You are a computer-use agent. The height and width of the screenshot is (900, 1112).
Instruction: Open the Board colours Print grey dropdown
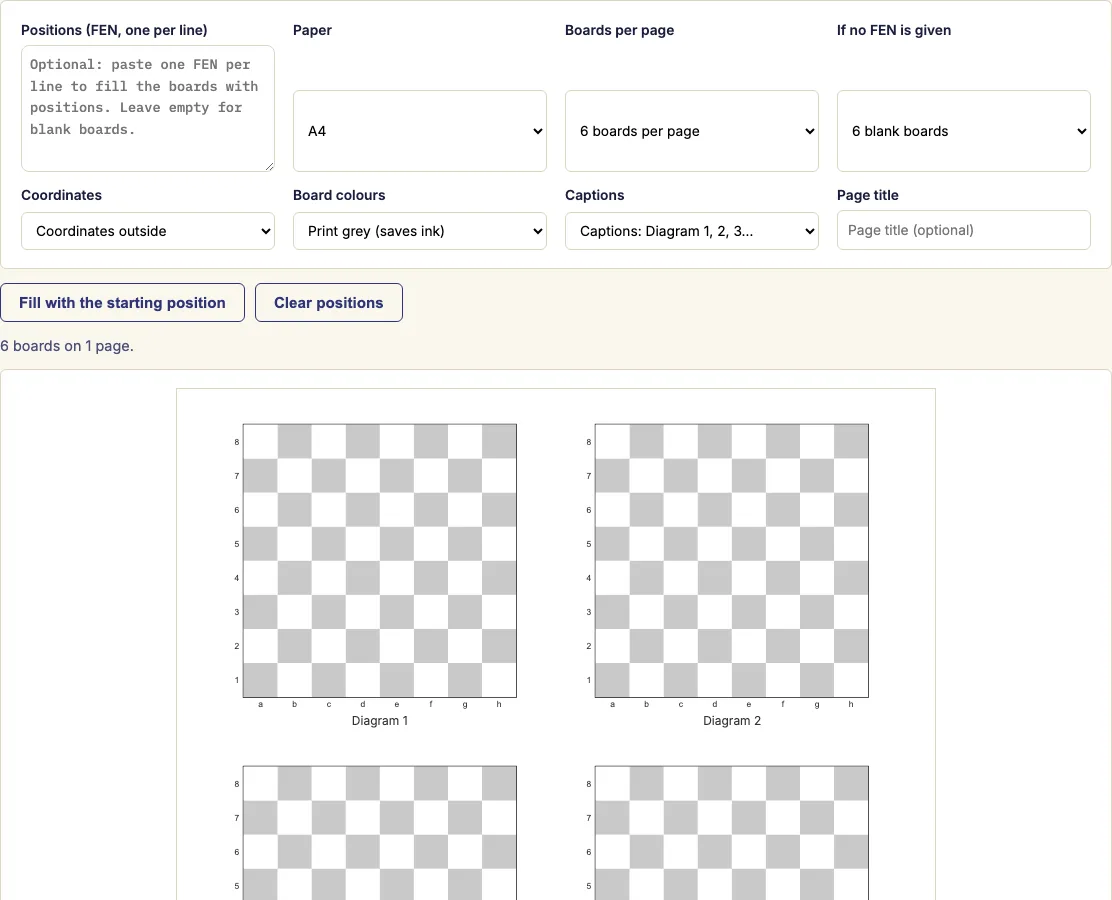click(420, 231)
